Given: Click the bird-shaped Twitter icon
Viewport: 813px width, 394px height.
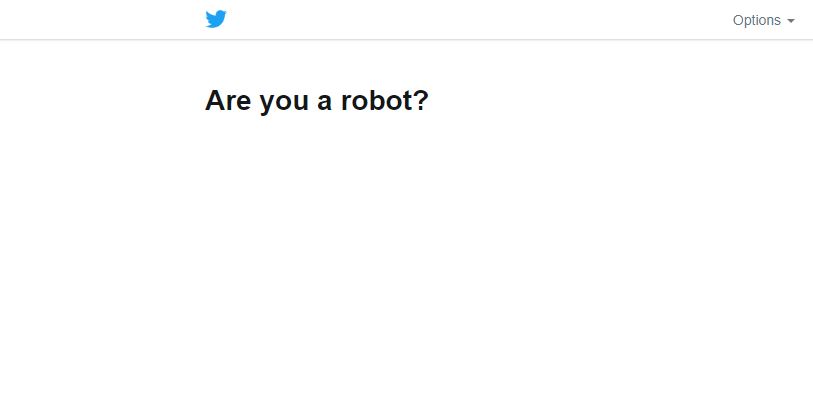Looking at the screenshot, I should tap(216, 19).
